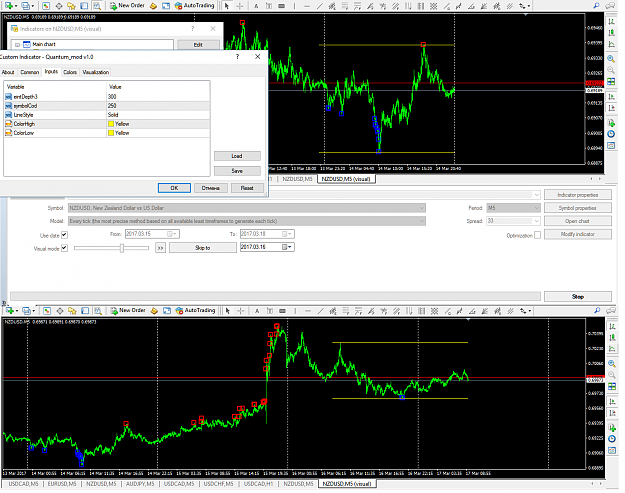Screen dimensions: 625x493
Task: Open USDCHF,M5 chart tab
Action: coord(218,483)
